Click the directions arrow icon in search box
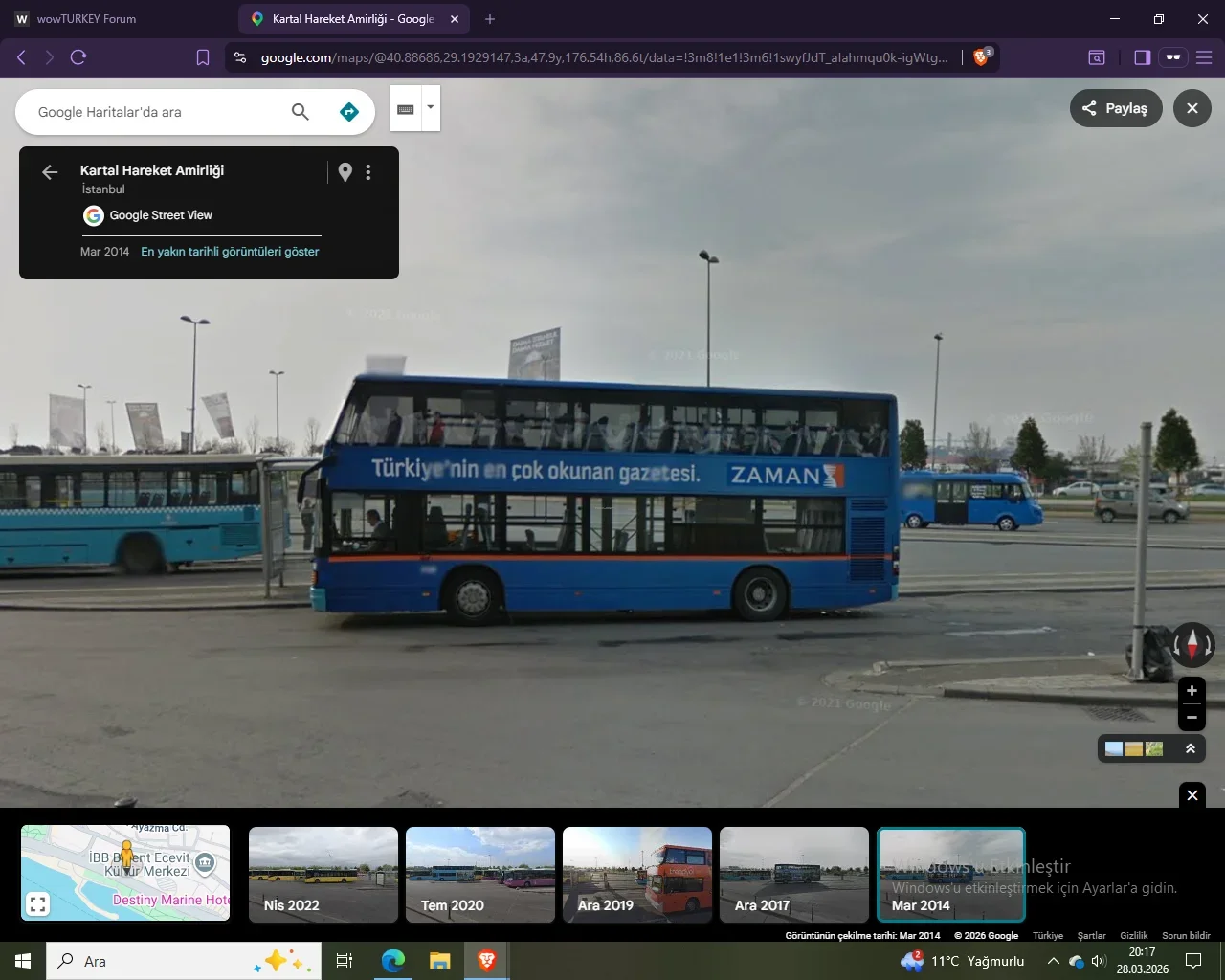This screenshot has width=1225, height=980. pyautogui.click(x=349, y=112)
